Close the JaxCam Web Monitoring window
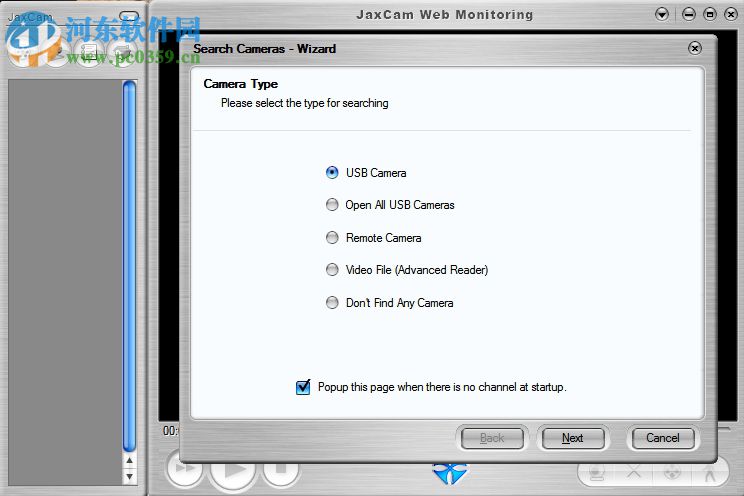Screen dimensions: 744x496 click(x=731, y=14)
